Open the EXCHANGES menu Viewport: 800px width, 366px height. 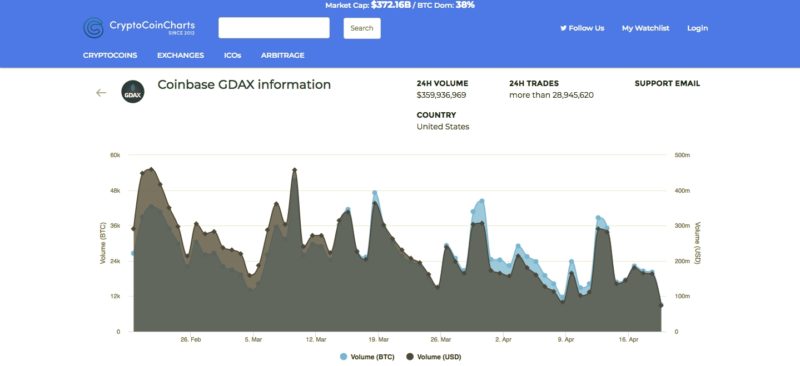181,55
